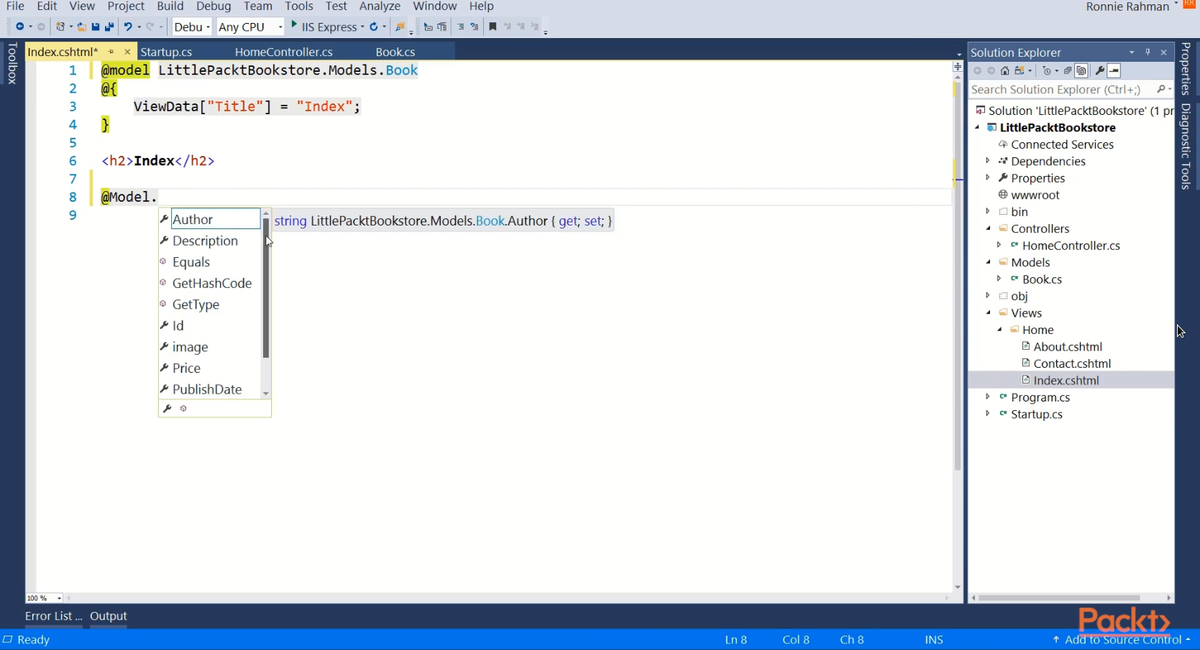Collapse the LittlePacktBookstore project node

979,127
